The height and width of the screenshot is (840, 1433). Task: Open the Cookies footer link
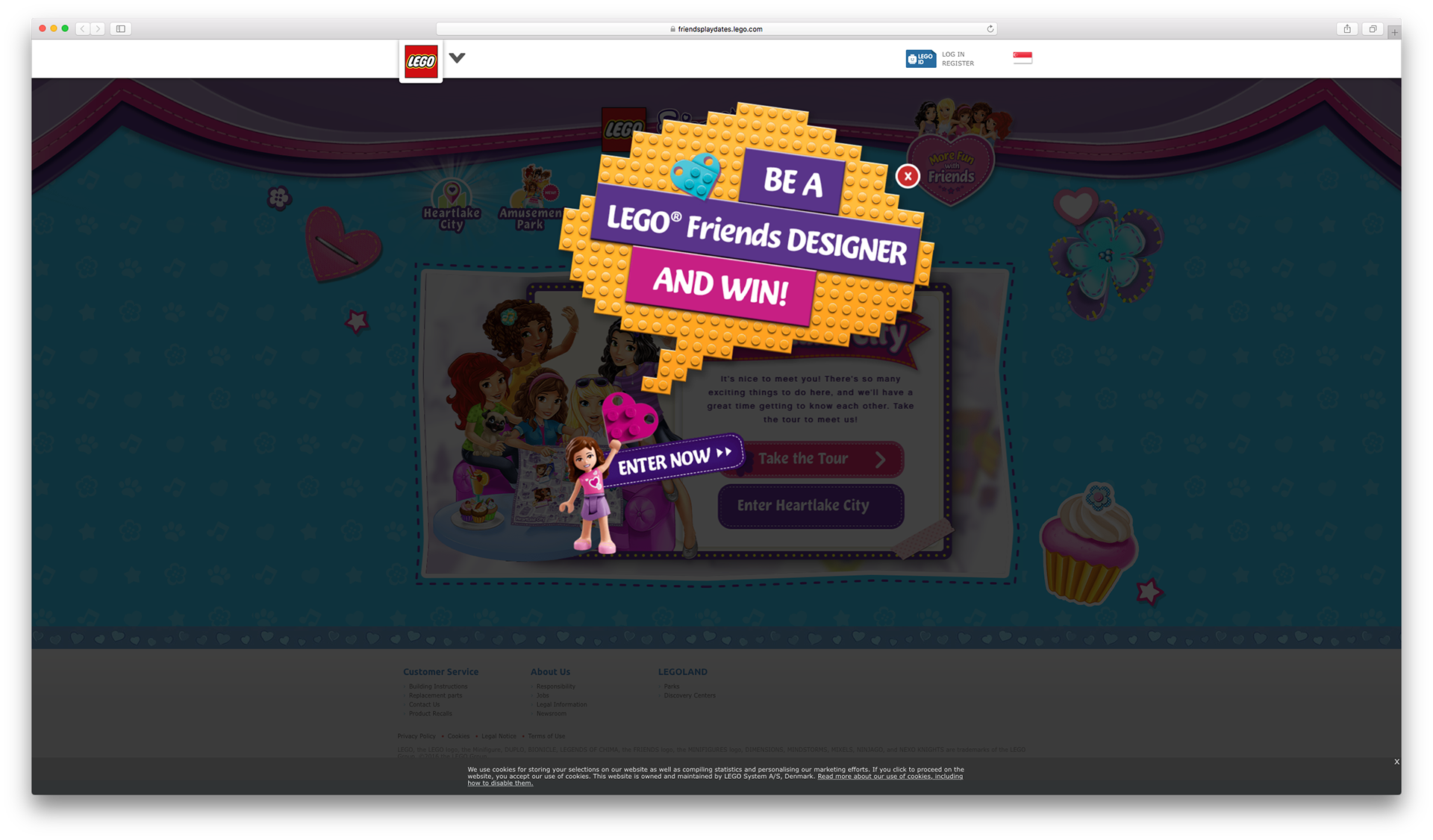click(x=458, y=736)
